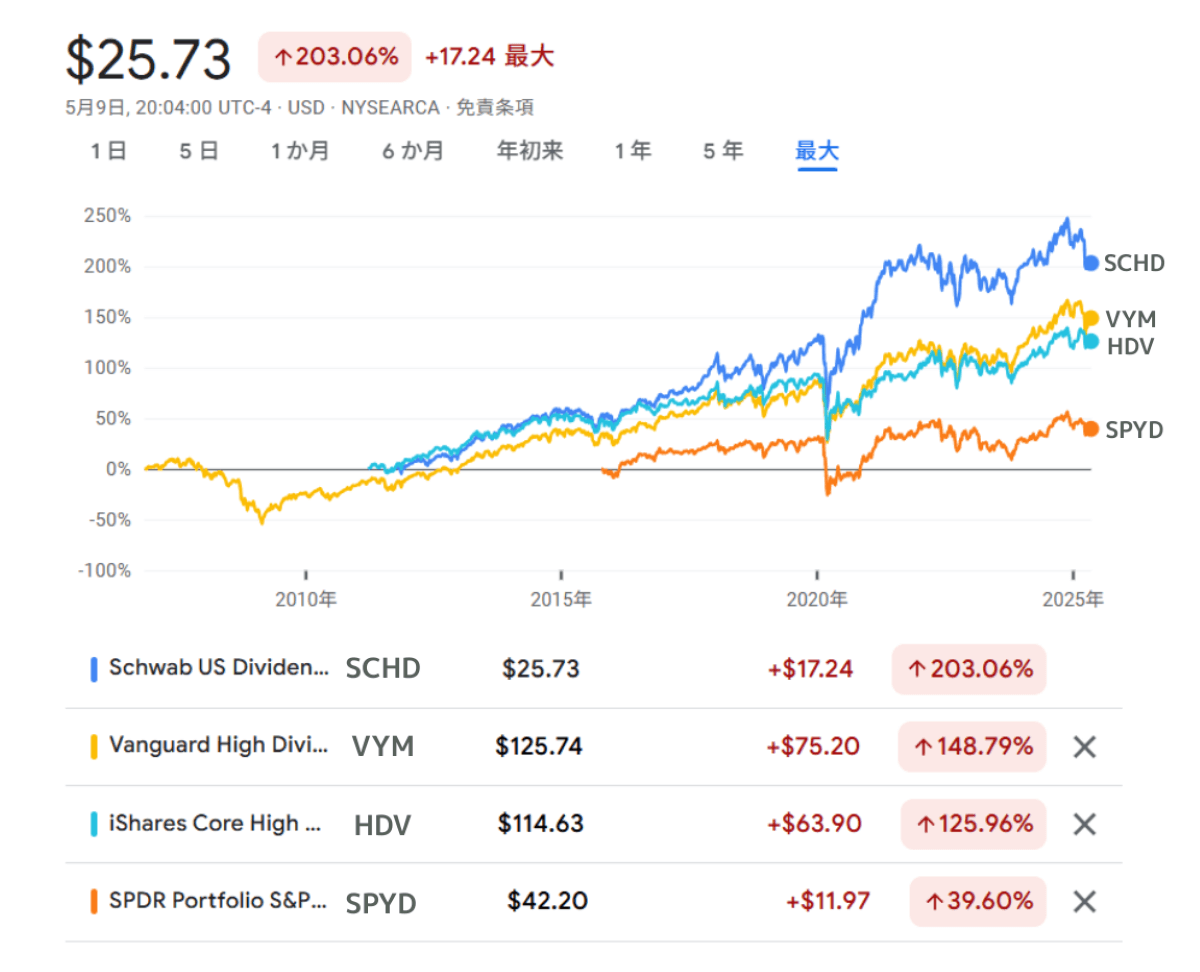Click the SCHD label beside chart line

[1135, 263]
